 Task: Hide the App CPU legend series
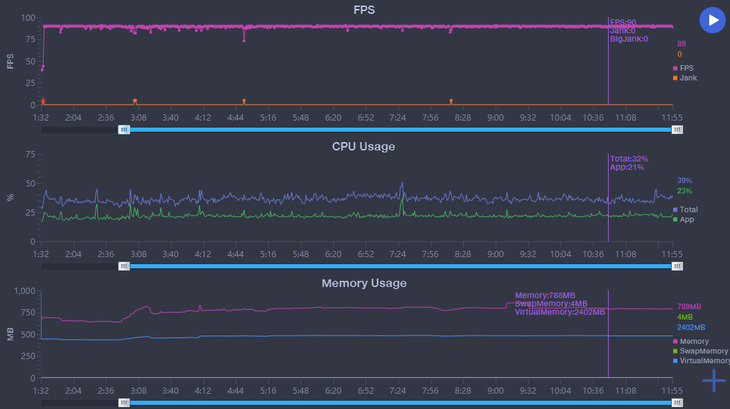pos(685,219)
